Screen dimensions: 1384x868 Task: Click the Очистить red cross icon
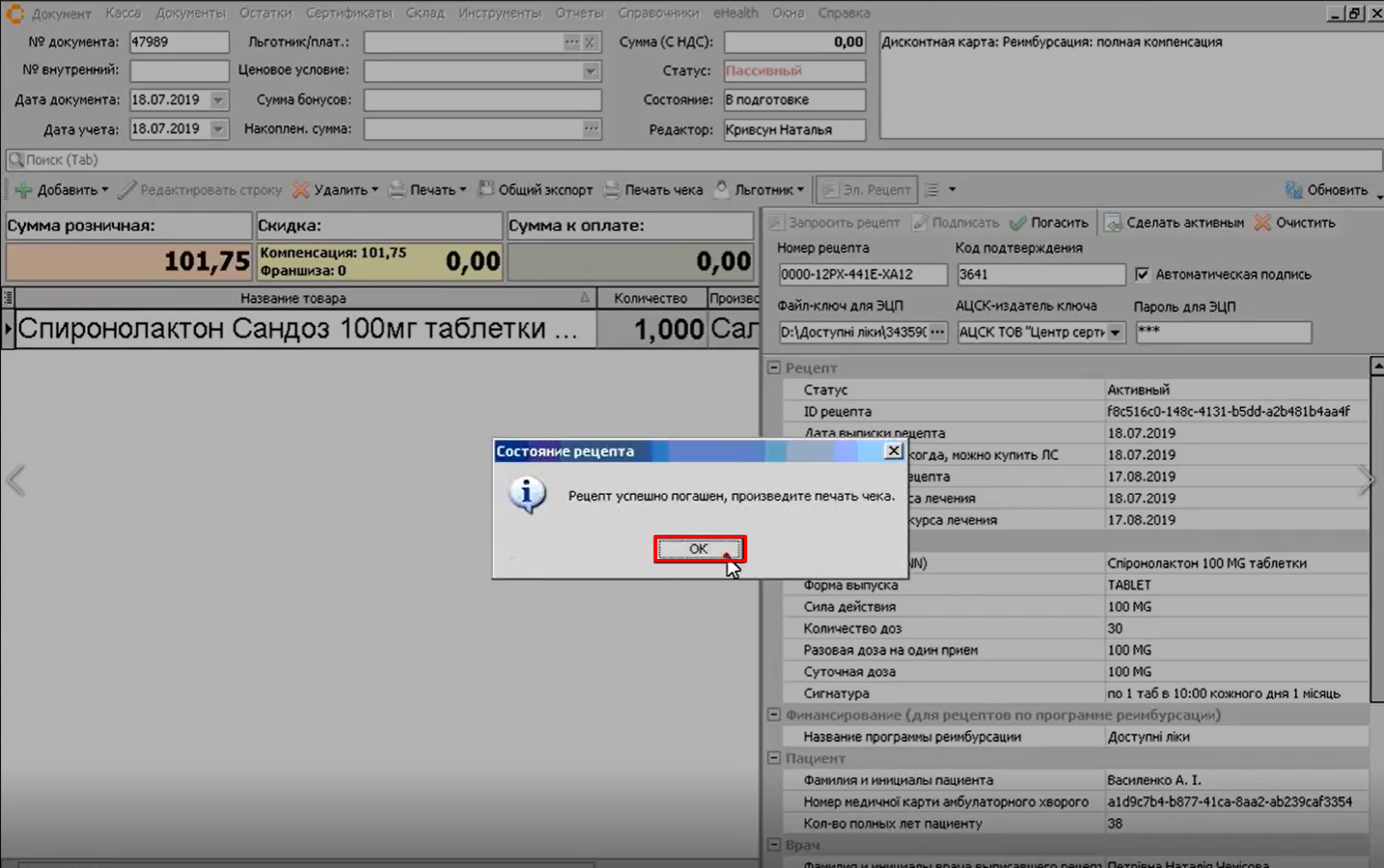pyautogui.click(x=1262, y=223)
